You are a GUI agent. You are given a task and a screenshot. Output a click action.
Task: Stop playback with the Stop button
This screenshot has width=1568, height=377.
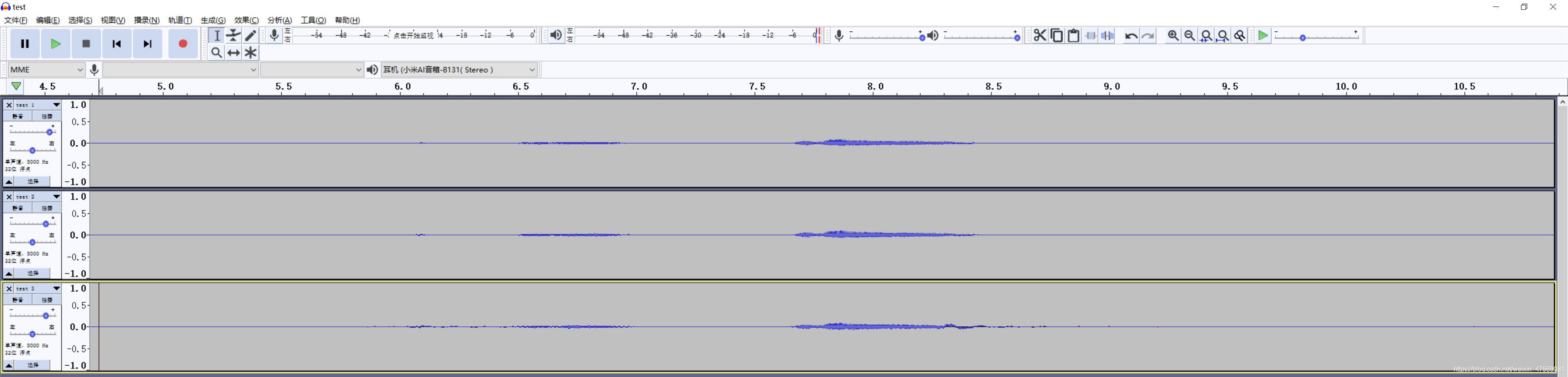click(x=87, y=44)
